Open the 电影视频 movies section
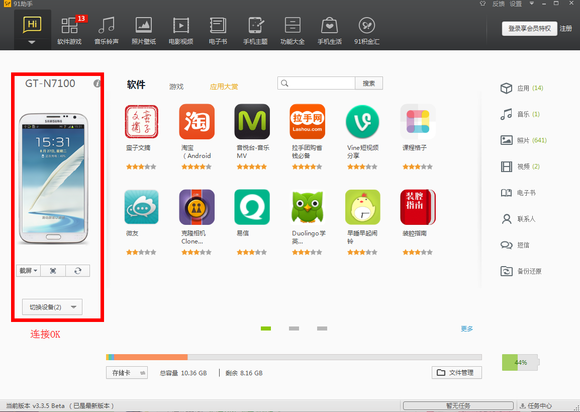This screenshot has width=580, height=412. [181, 31]
